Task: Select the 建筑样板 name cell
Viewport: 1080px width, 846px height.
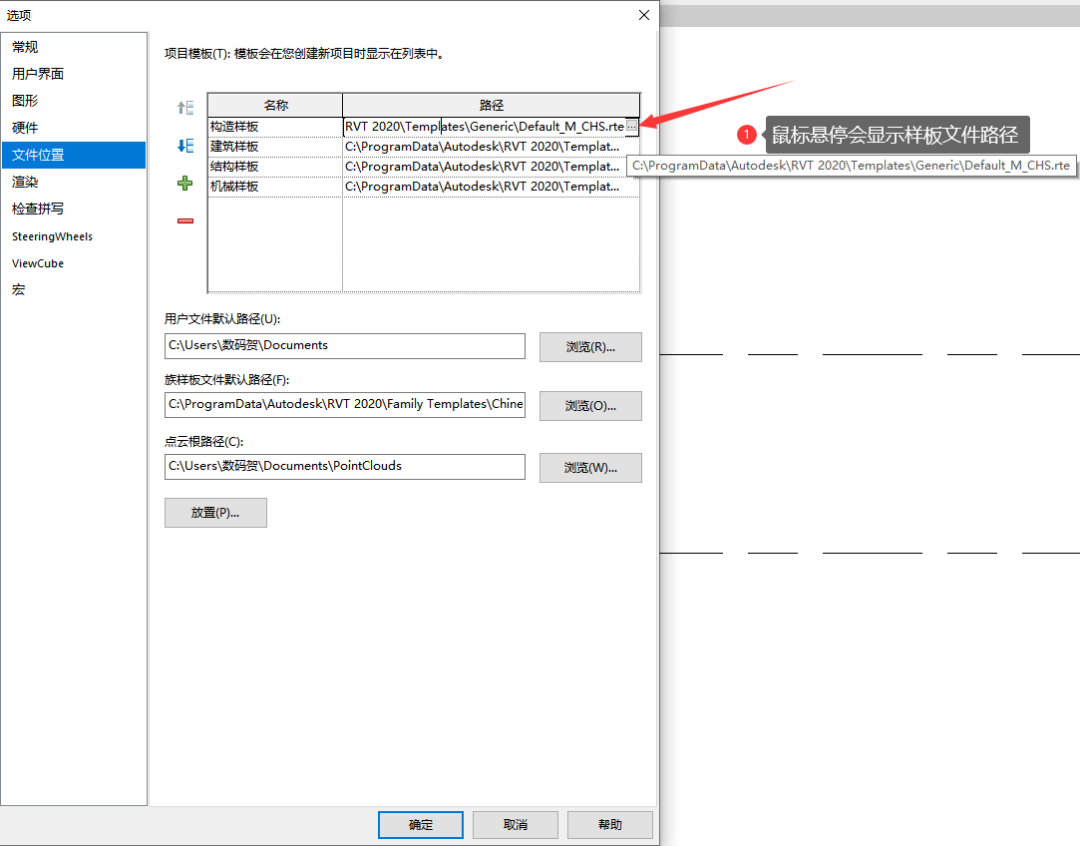Action: (x=275, y=147)
